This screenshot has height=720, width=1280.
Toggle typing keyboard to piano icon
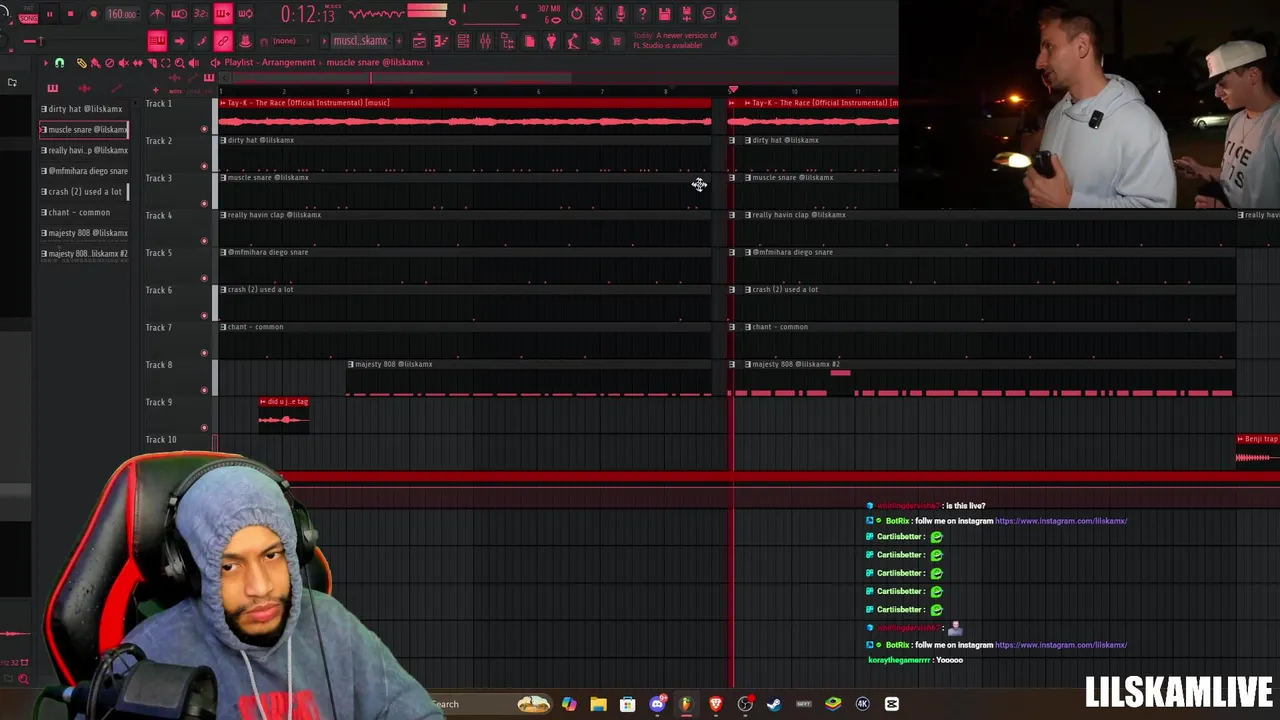click(157, 41)
